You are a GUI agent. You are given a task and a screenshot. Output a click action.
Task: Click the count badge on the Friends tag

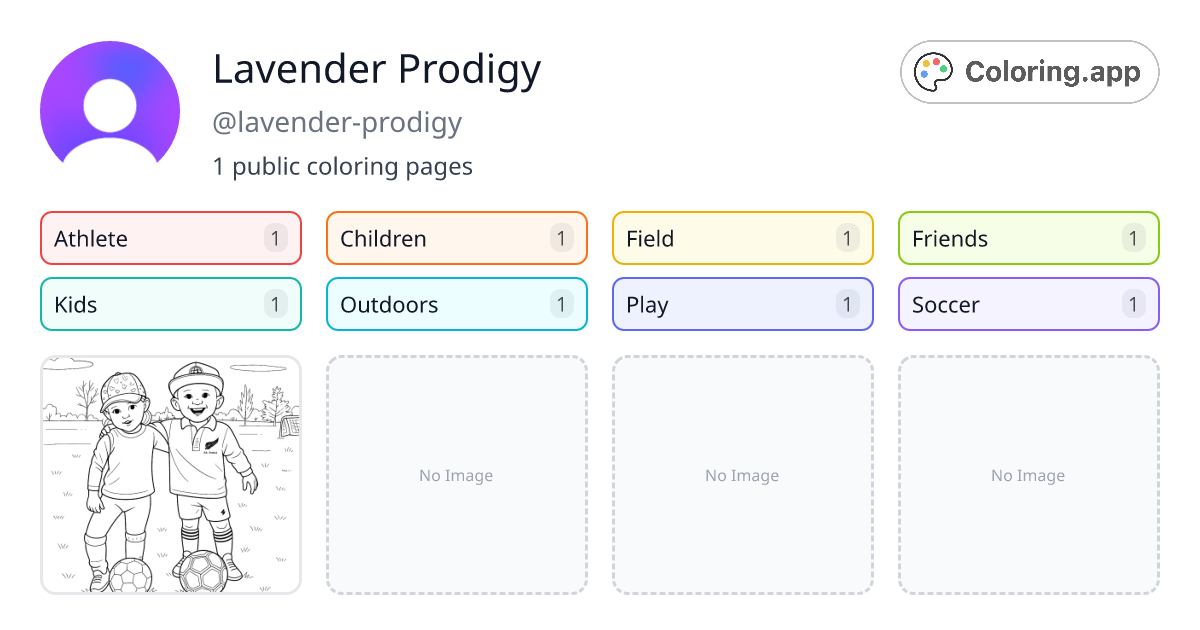point(1133,238)
